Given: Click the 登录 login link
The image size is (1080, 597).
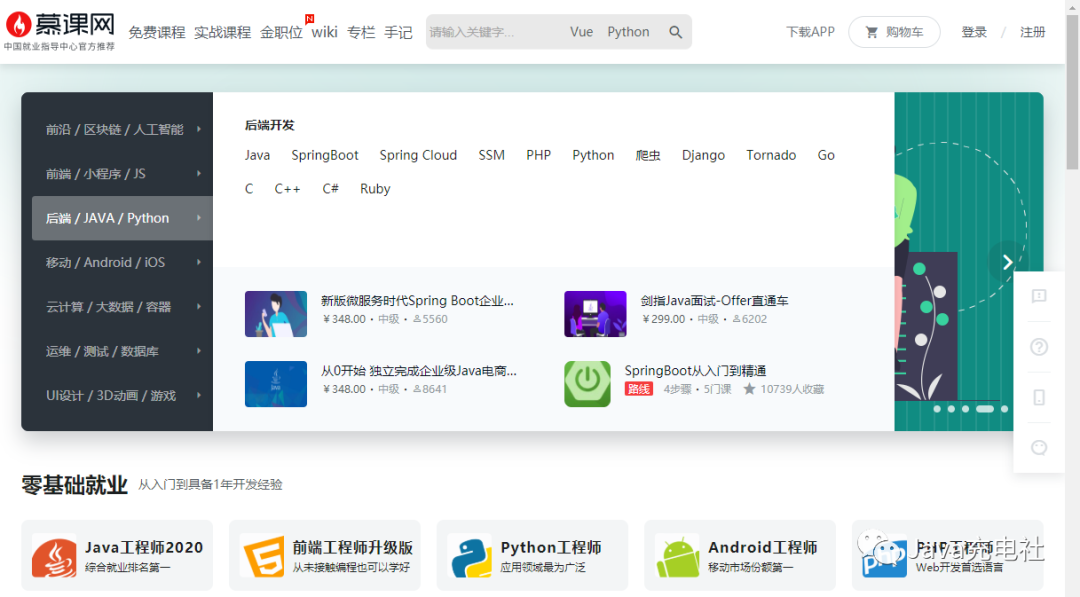Looking at the screenshot, I should [x=974, y=31].
